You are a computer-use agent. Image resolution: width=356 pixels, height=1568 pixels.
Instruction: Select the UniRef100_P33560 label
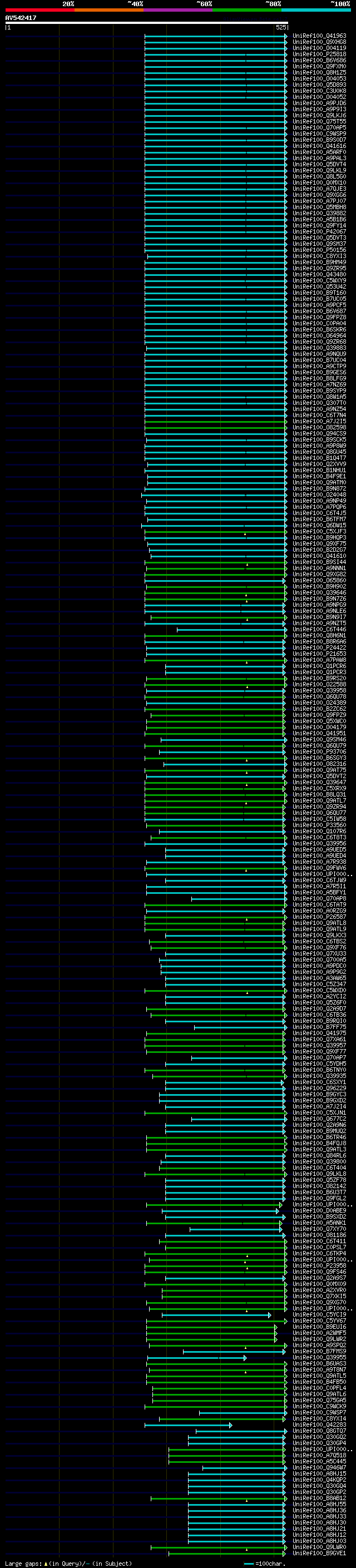319,825
